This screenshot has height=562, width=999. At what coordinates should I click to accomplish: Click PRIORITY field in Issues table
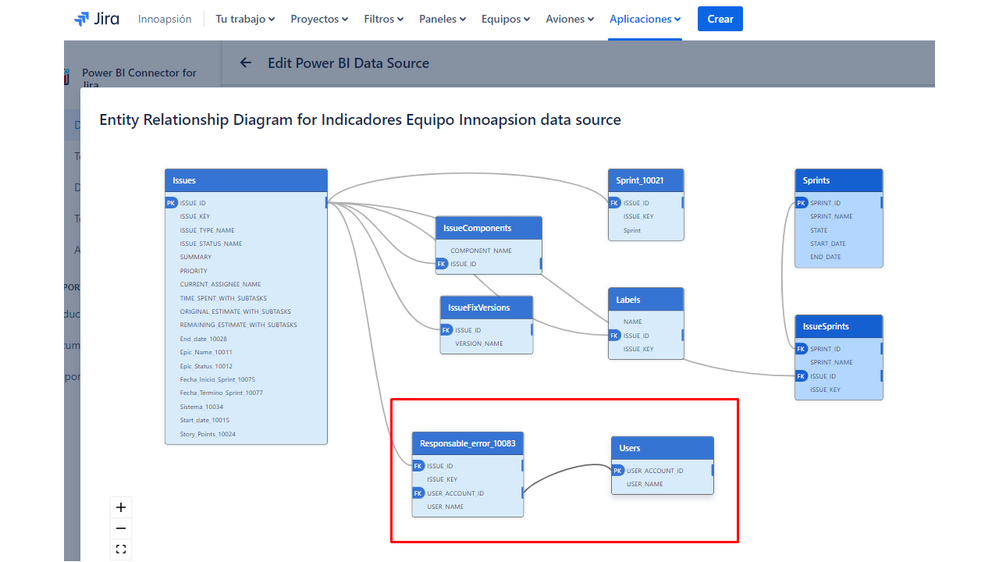pyautogui.click(x=194, y=271)
